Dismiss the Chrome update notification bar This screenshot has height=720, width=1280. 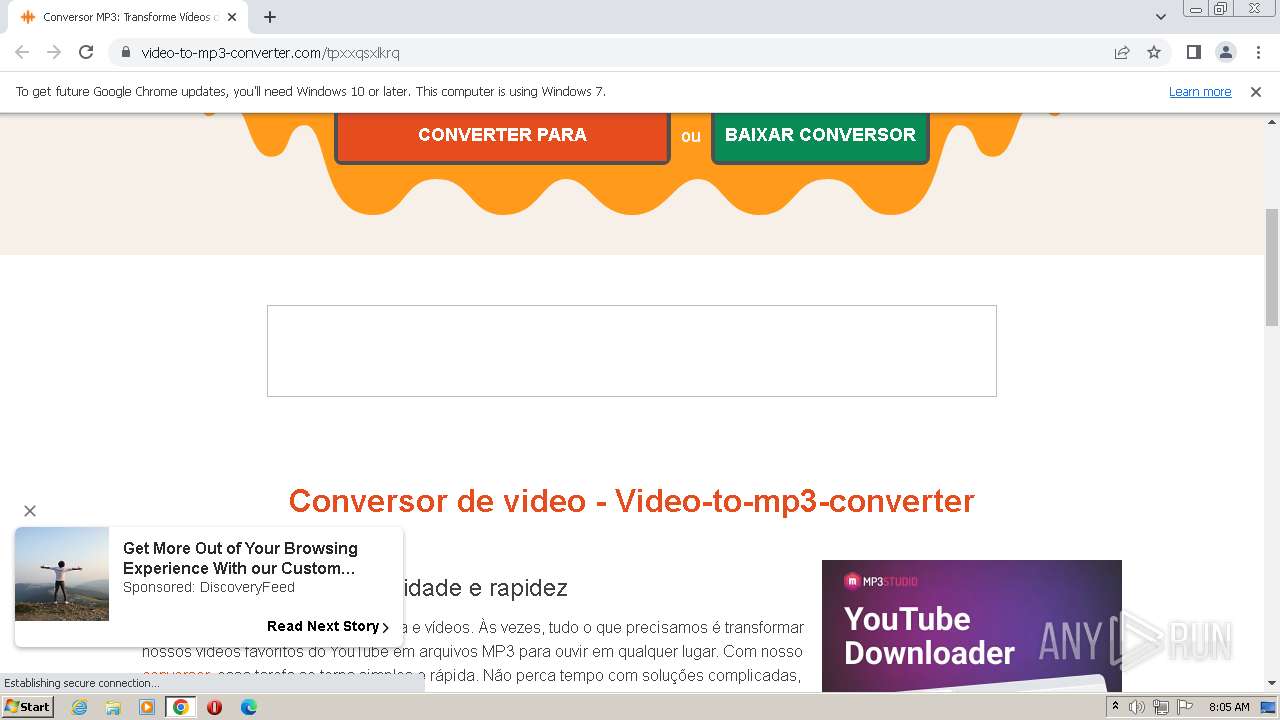pyautogui.click(x=1256, y=91)
